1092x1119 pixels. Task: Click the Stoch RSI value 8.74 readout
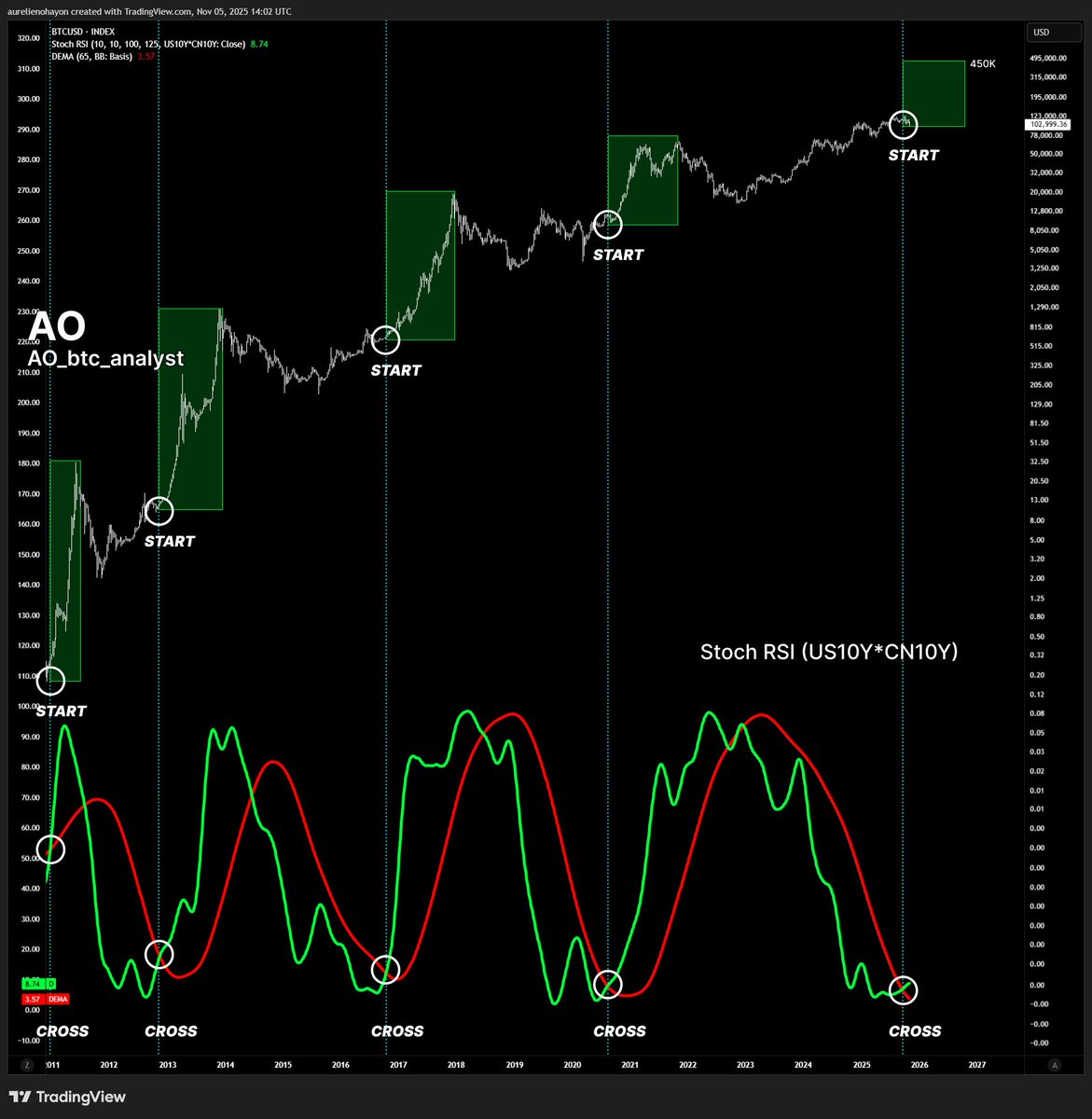point(259,43)
